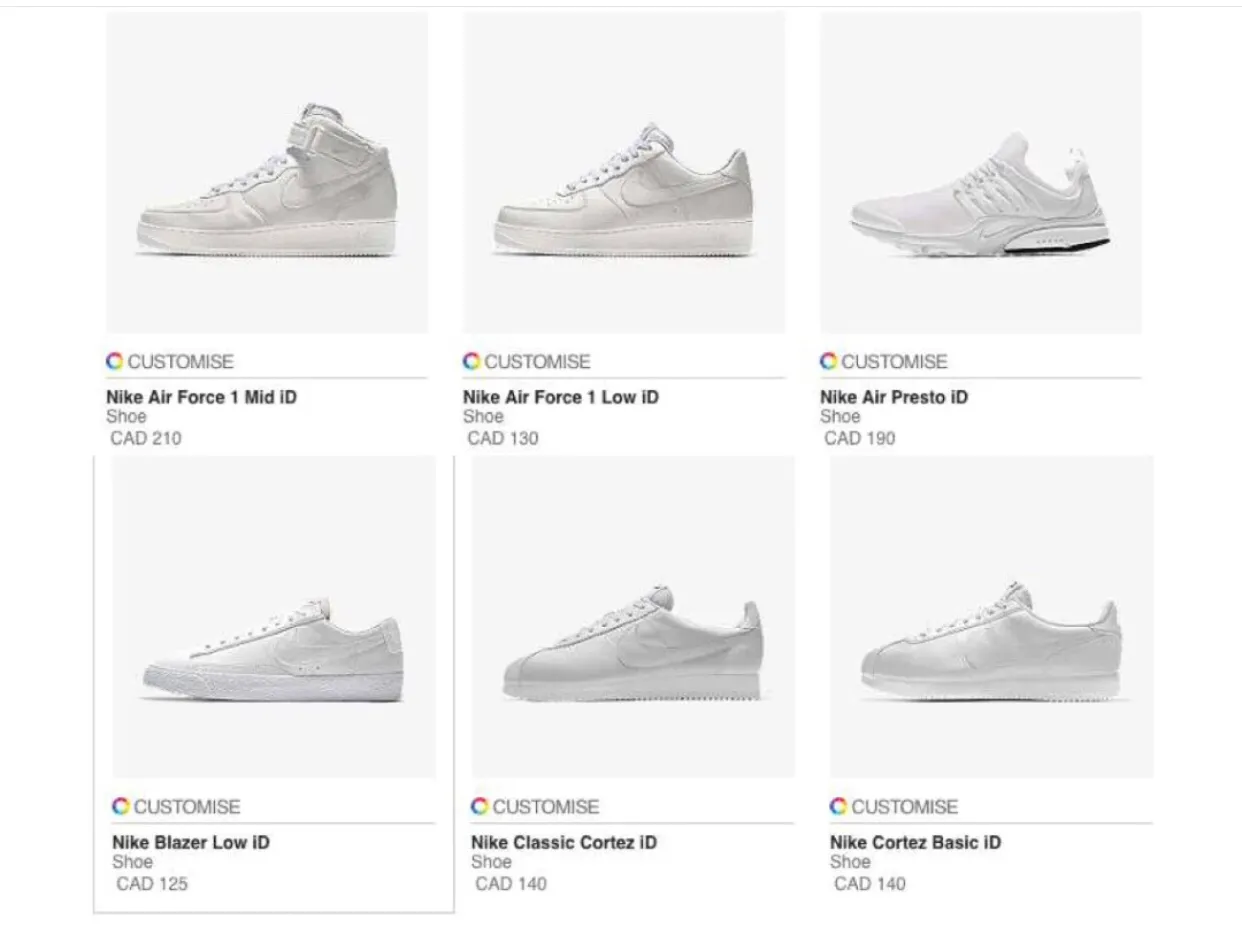Open the Nike Air Force 1 Low iD product page
The image size is (1242, 942).
pos(558,396)
